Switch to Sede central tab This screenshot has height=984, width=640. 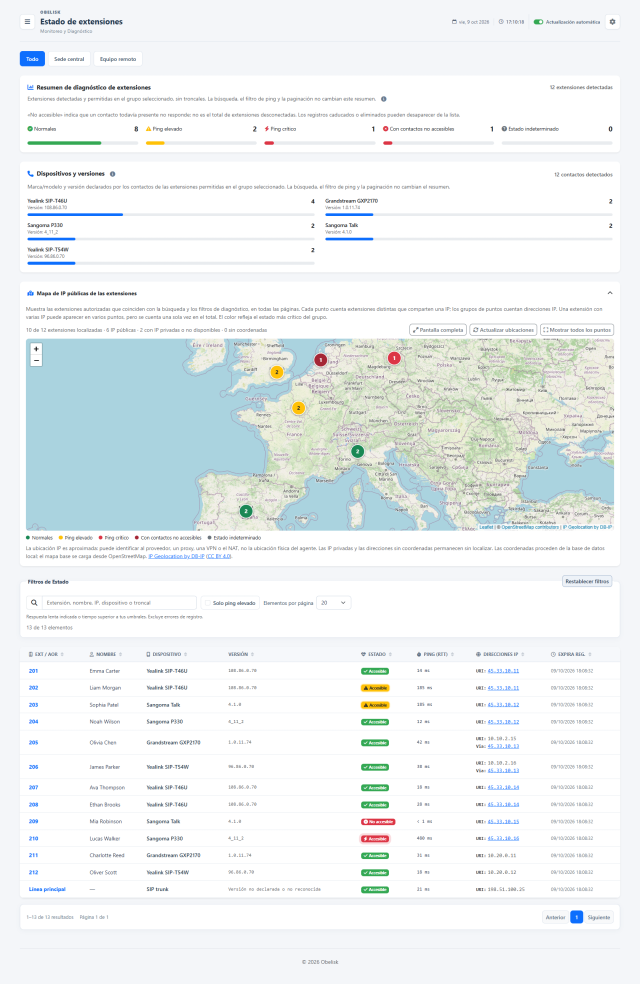pos(69,59)
